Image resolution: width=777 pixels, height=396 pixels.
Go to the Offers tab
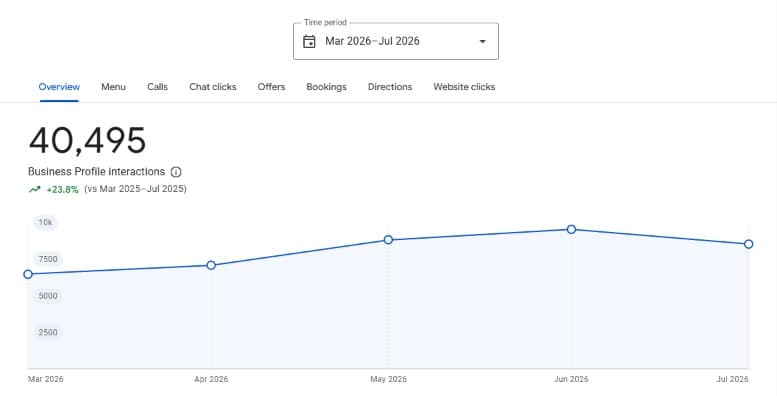[x=271, y=87]
